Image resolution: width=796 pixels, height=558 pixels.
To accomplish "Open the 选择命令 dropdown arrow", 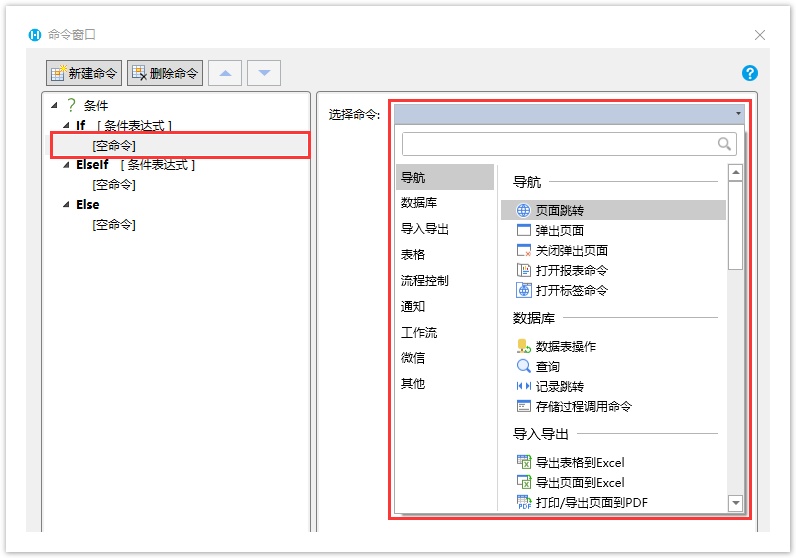I will coord(738,114).
